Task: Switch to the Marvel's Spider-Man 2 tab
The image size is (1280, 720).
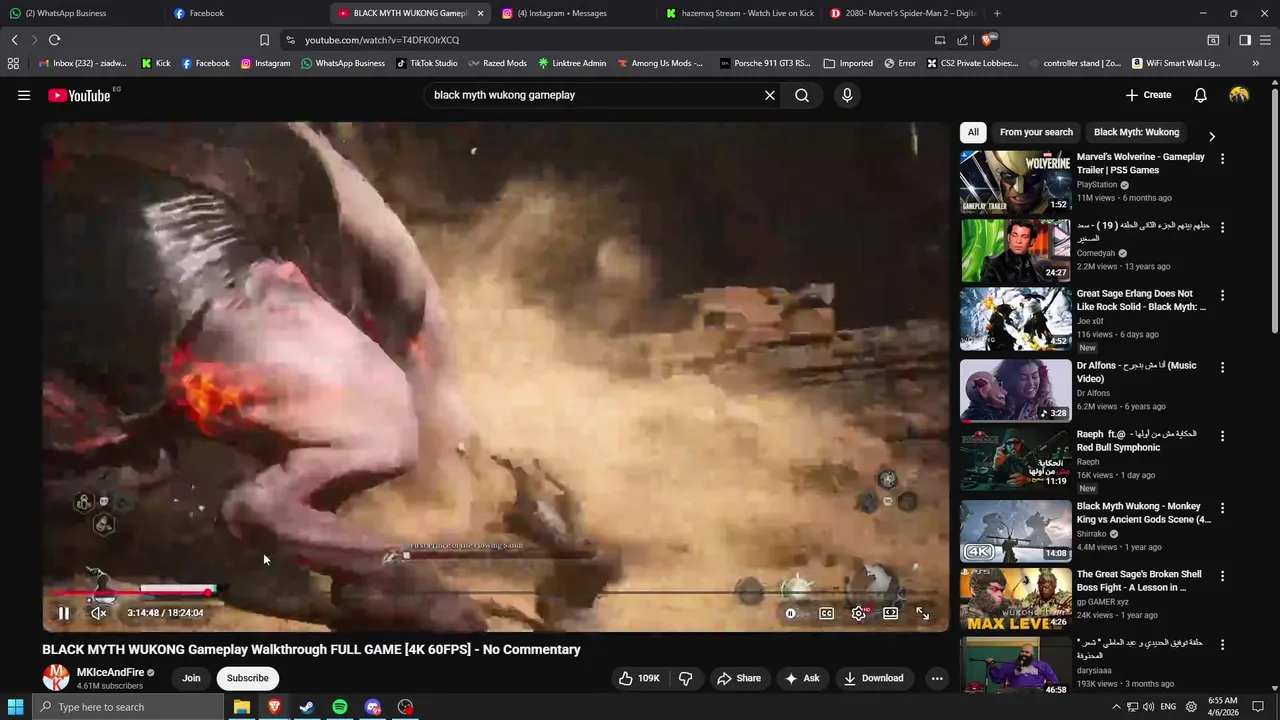Action: 904,13
